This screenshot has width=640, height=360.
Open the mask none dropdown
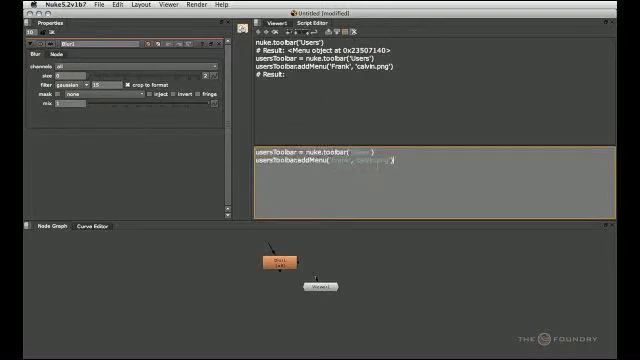point(105,94)
